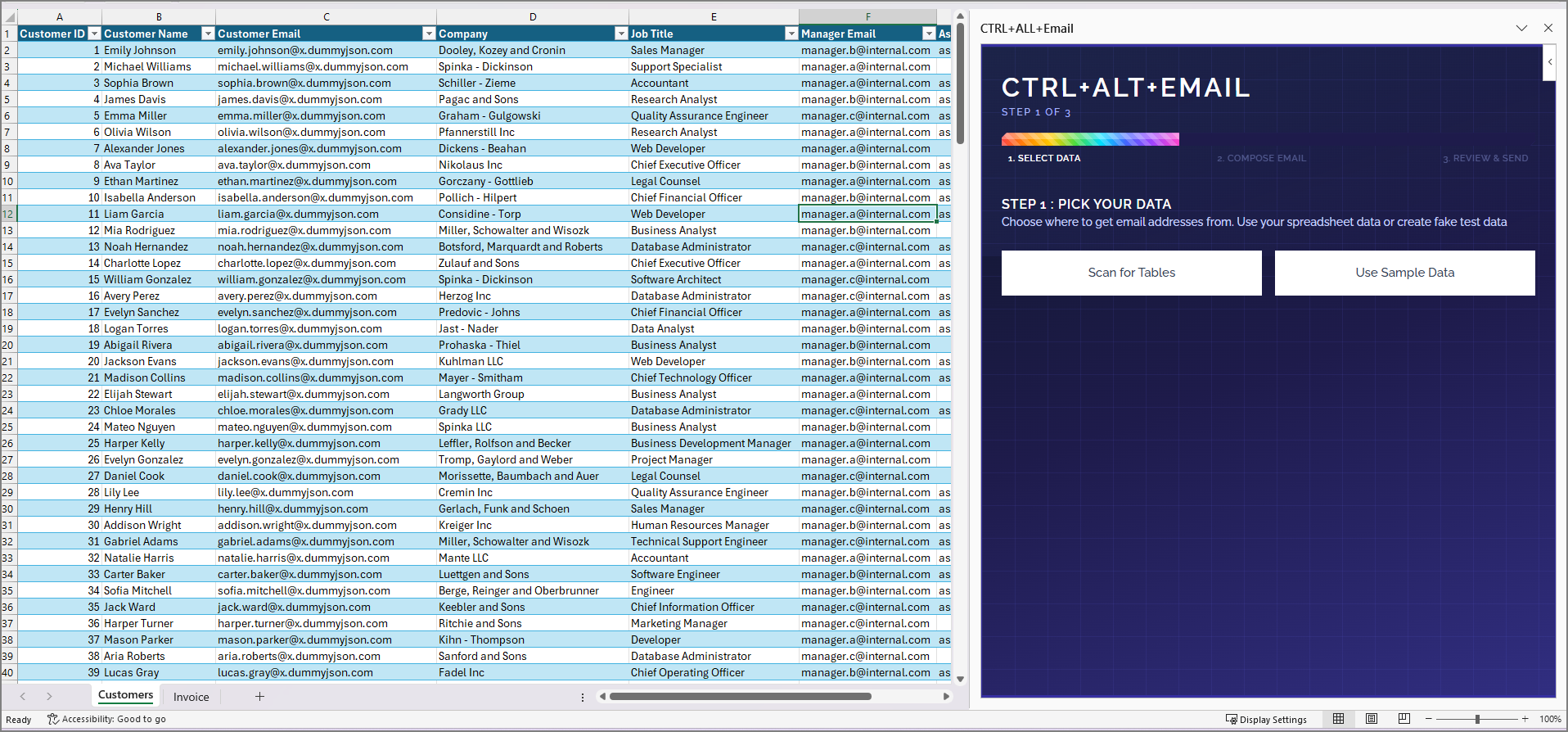Image resolution: width=1568 pixels, height=732 pixels.
Task: Collapse the add-in side arrow tab
Action: click(1549, 62)
